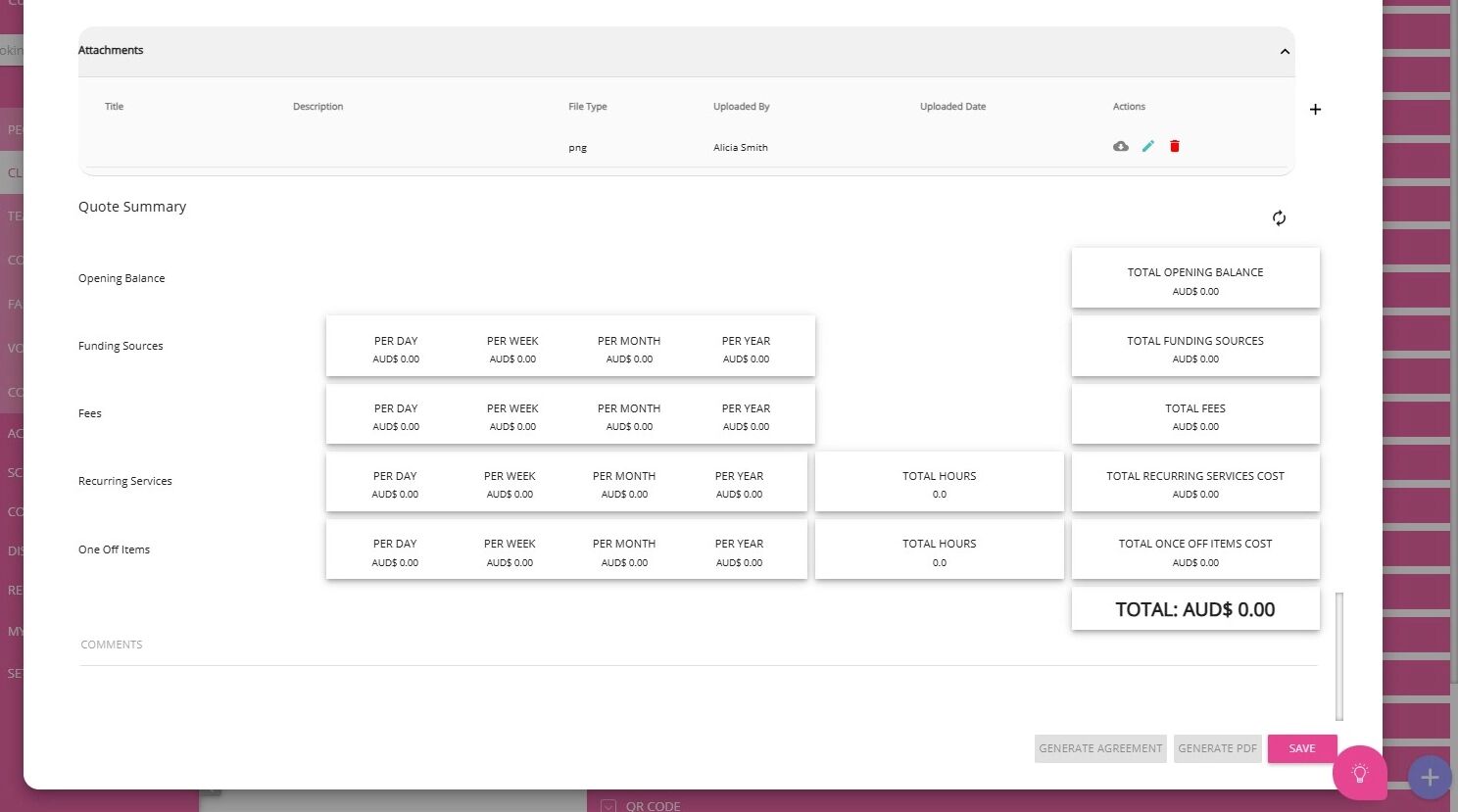Click the Quote Summary heading
The height and width of the screenshot is (812, 1458).
coord(132,207)
